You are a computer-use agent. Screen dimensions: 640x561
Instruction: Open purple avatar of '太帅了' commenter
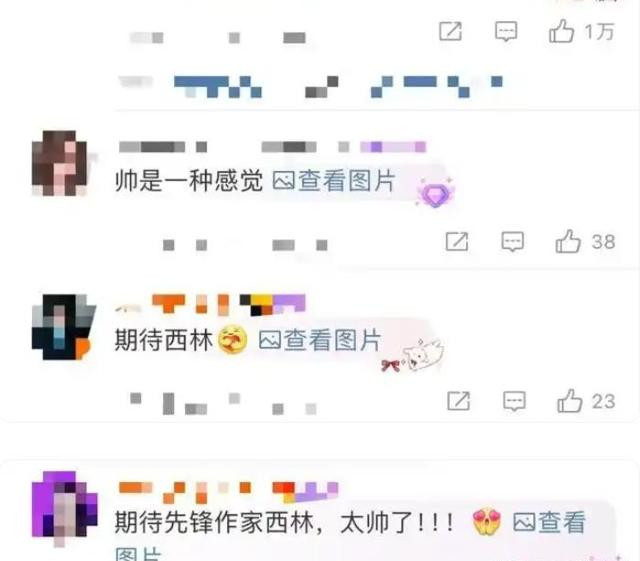click(64, 506)
